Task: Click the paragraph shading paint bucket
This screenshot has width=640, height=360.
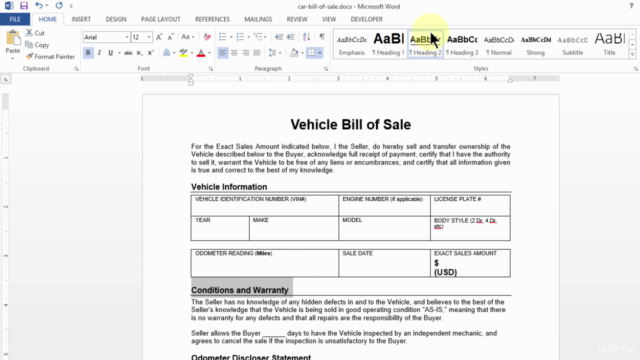Action: pyautogui.click(x=294, y=53)
